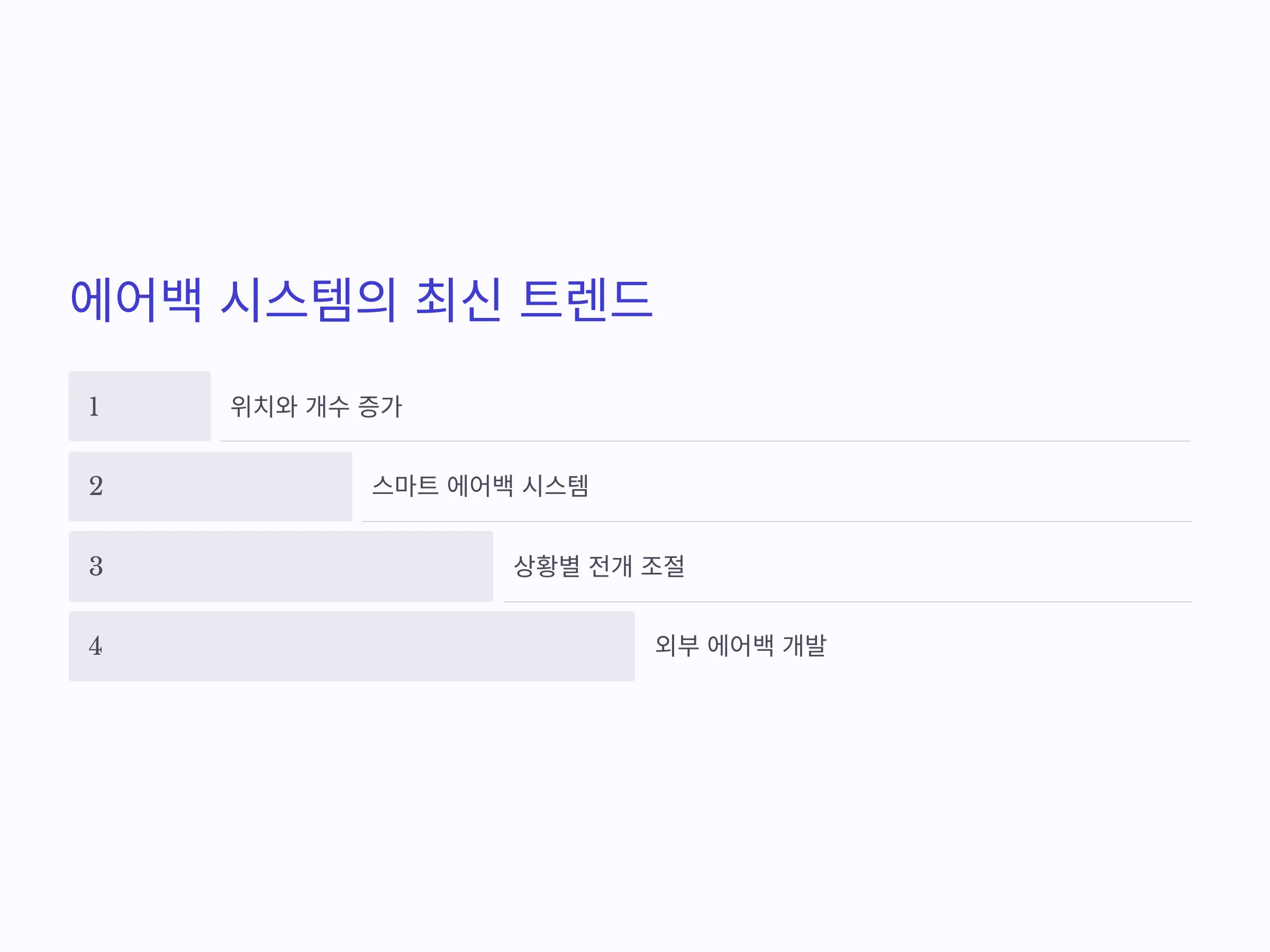Select the gray bar numbered 1
This screenshot has height=952, width=1270.
[x=140, y=406]
